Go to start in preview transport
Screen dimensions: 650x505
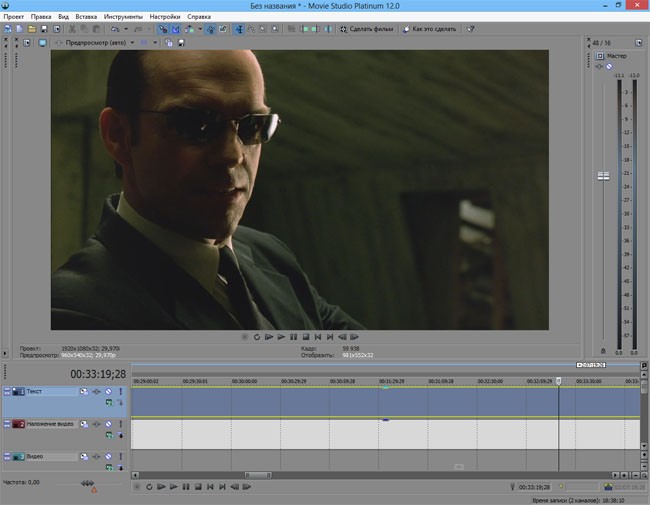coord(318,337)
